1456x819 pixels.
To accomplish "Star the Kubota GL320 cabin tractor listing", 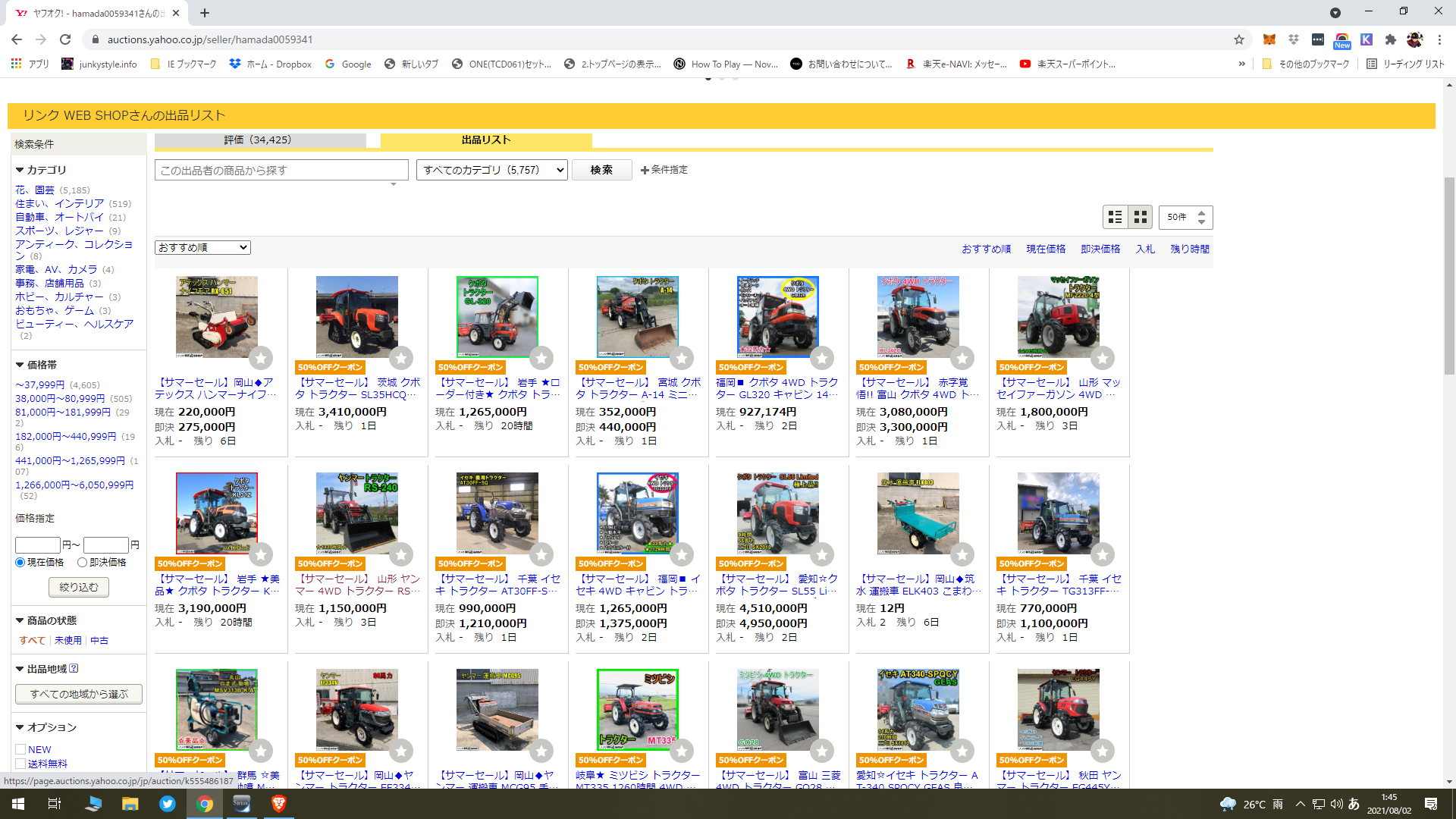I will [822, 358].
